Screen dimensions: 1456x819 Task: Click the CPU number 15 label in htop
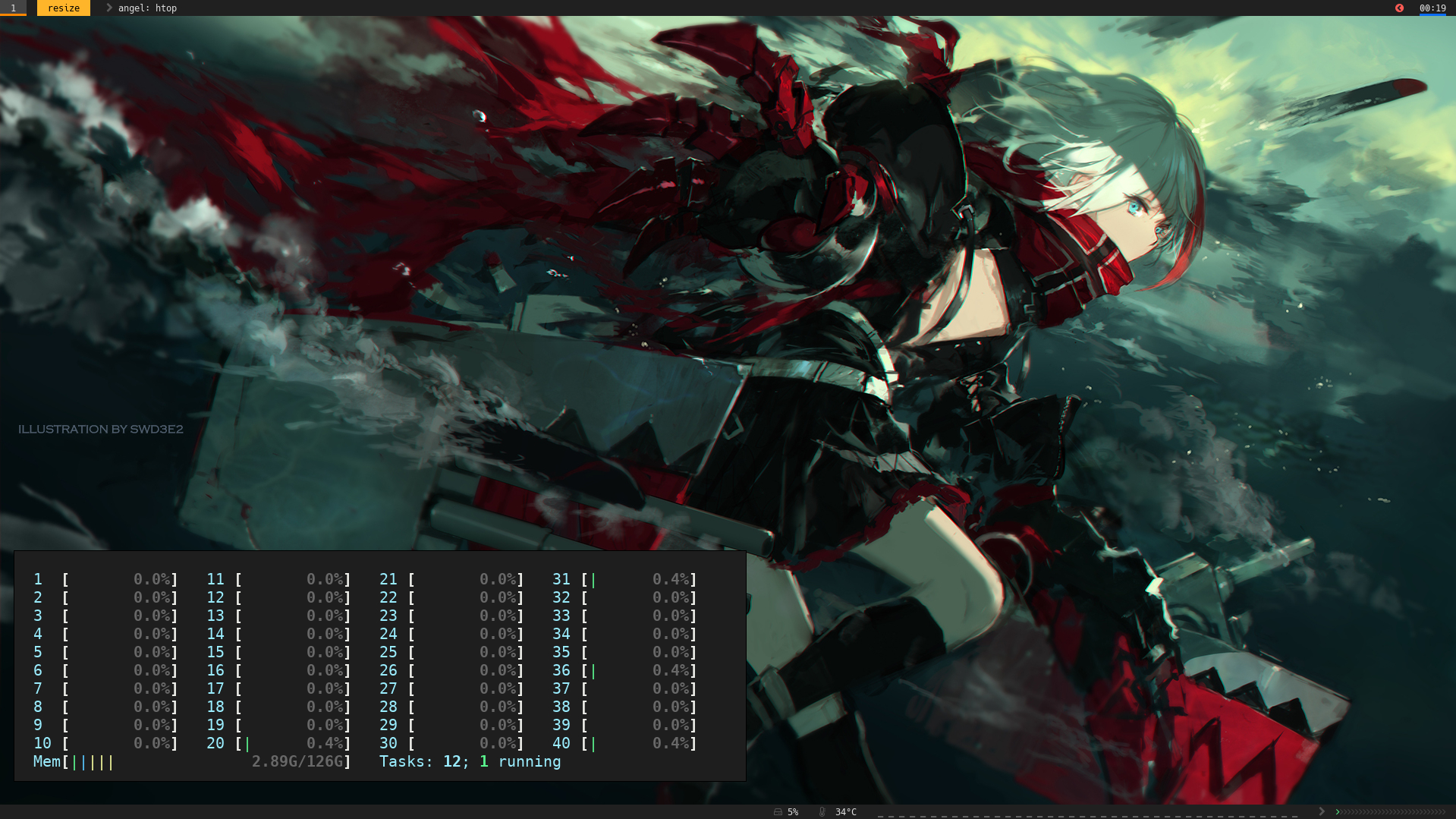215,653
